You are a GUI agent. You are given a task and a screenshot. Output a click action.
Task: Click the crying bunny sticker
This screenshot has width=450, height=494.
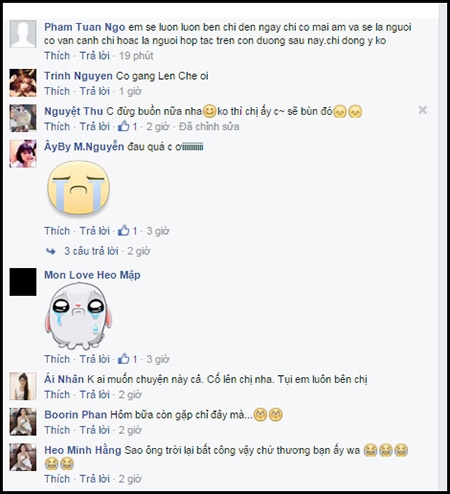click(x=78, y=316)
